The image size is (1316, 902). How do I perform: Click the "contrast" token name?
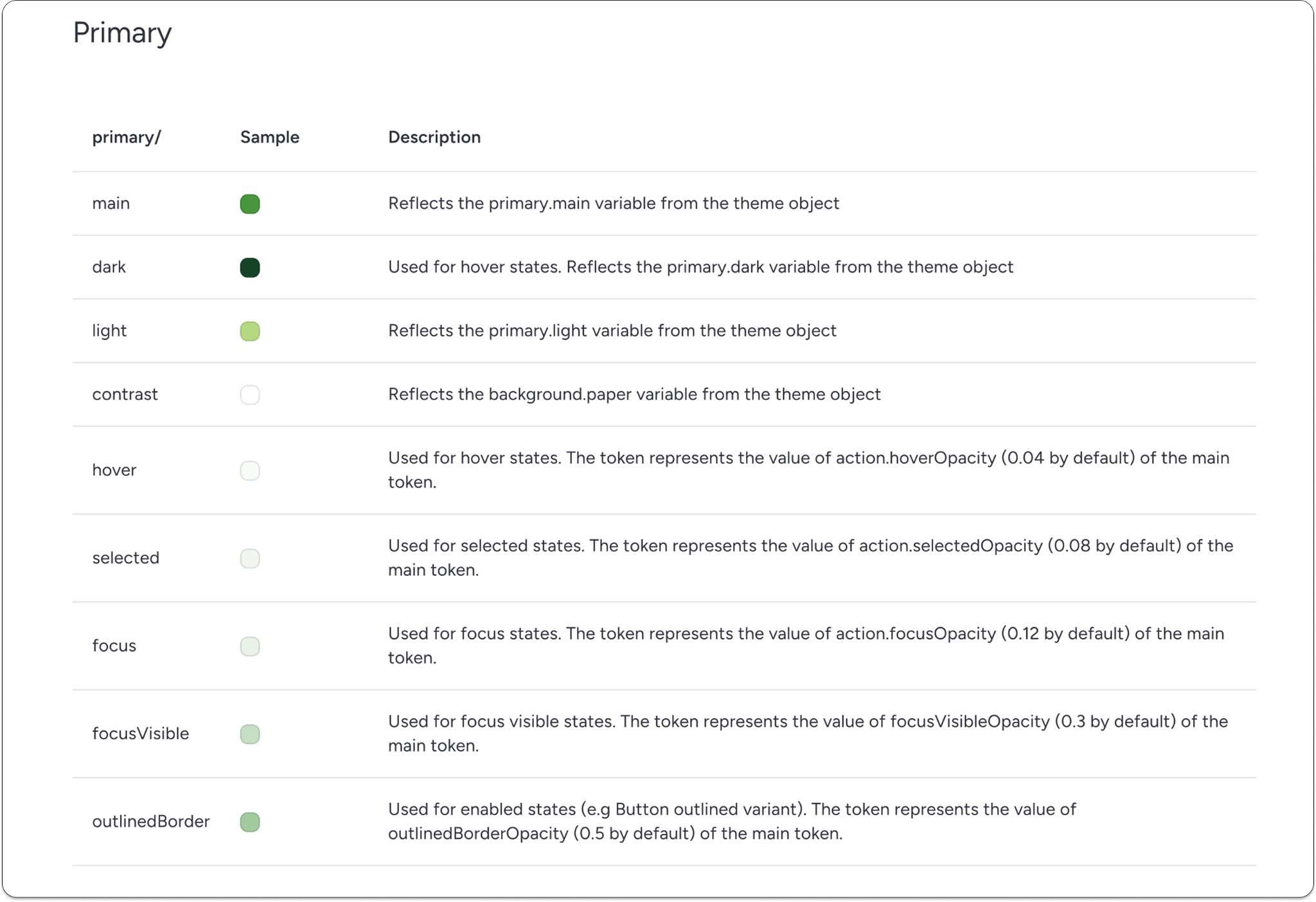[x=125, y=394]
